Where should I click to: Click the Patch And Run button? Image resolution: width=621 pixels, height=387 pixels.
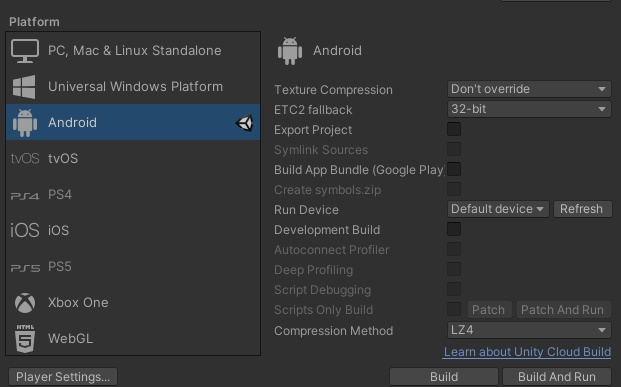point(563,310)
